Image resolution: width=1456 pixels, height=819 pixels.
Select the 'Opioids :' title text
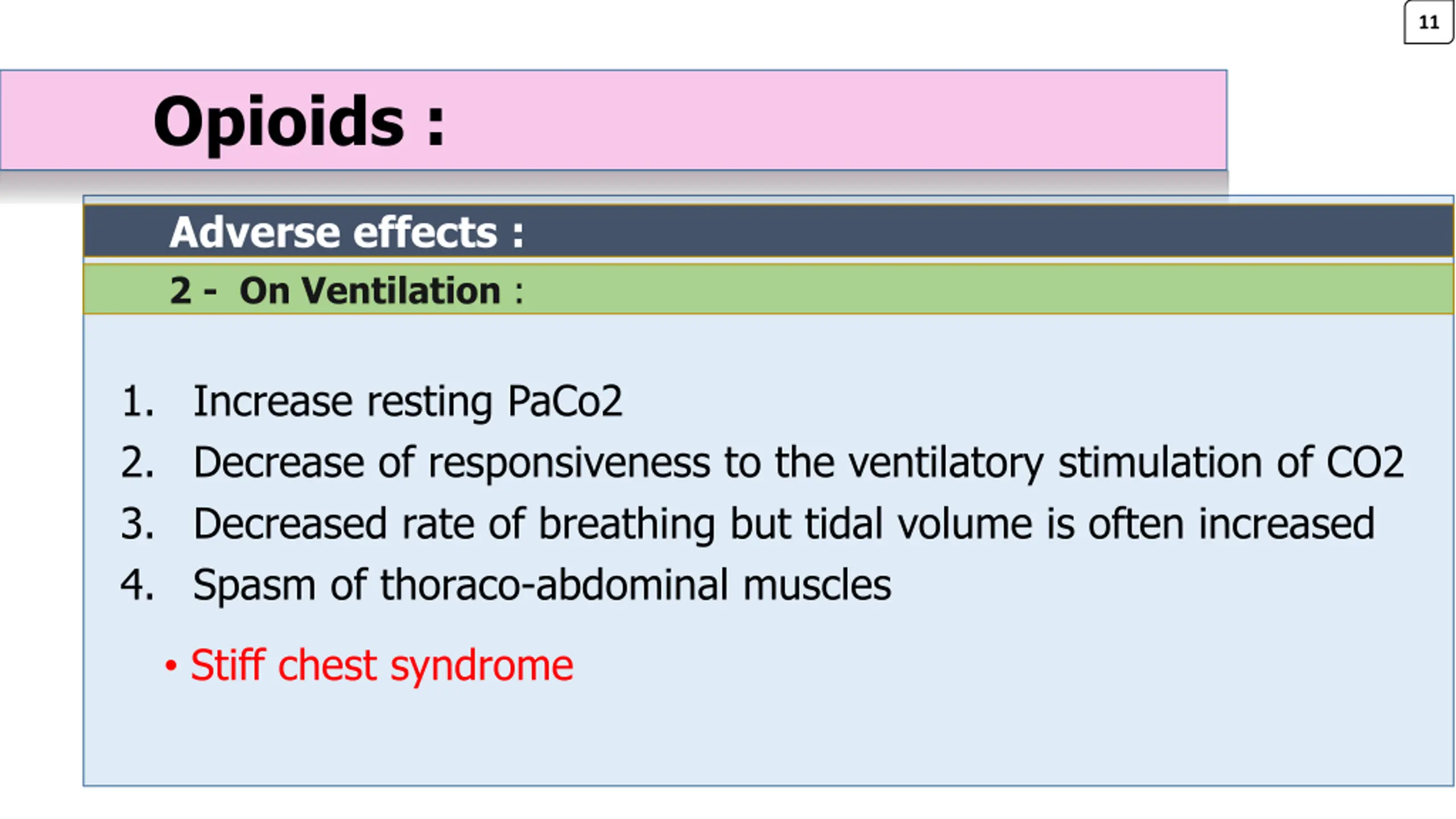click(299, 122)
